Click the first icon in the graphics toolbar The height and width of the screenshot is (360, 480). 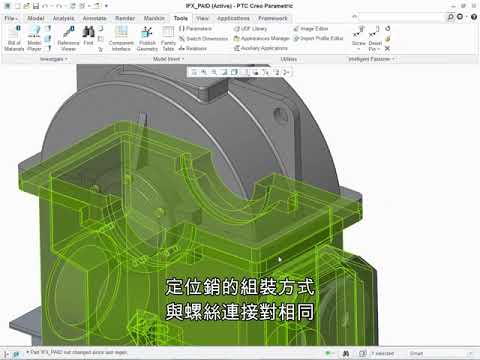point(194,72)
